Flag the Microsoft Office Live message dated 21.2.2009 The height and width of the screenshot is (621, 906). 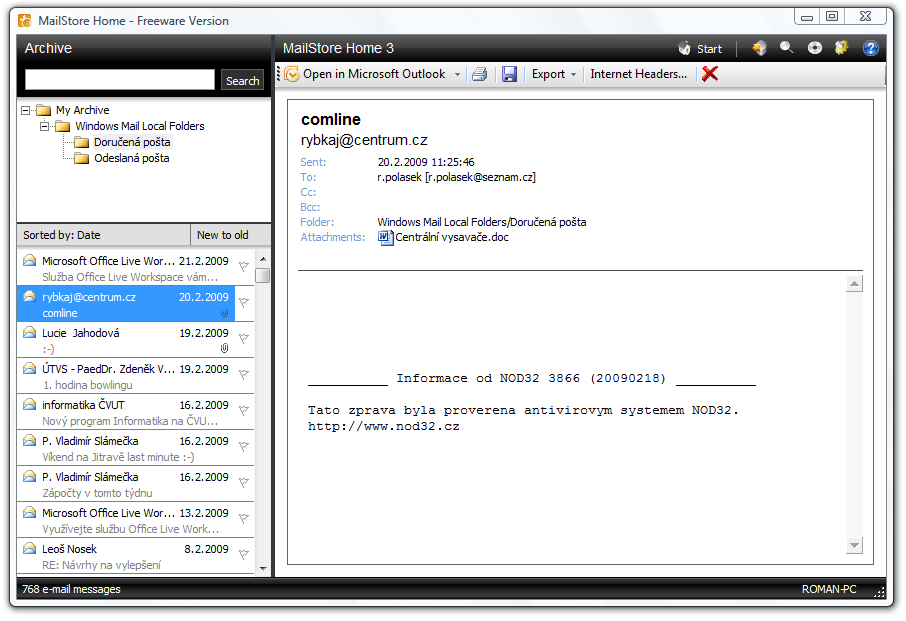[244, 266]
